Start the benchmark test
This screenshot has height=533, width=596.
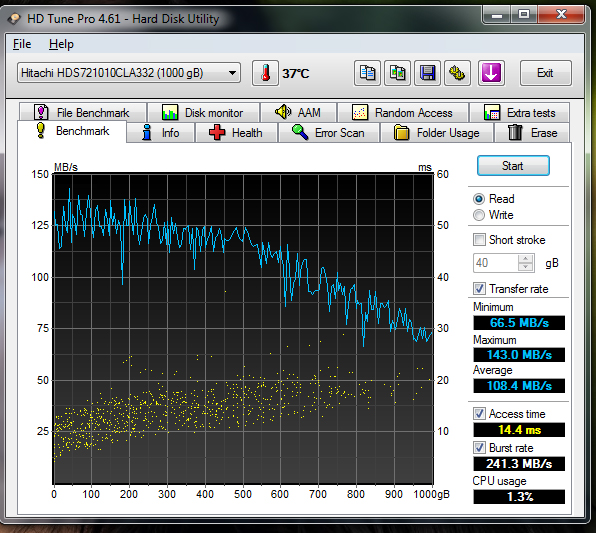coord(513,166)
